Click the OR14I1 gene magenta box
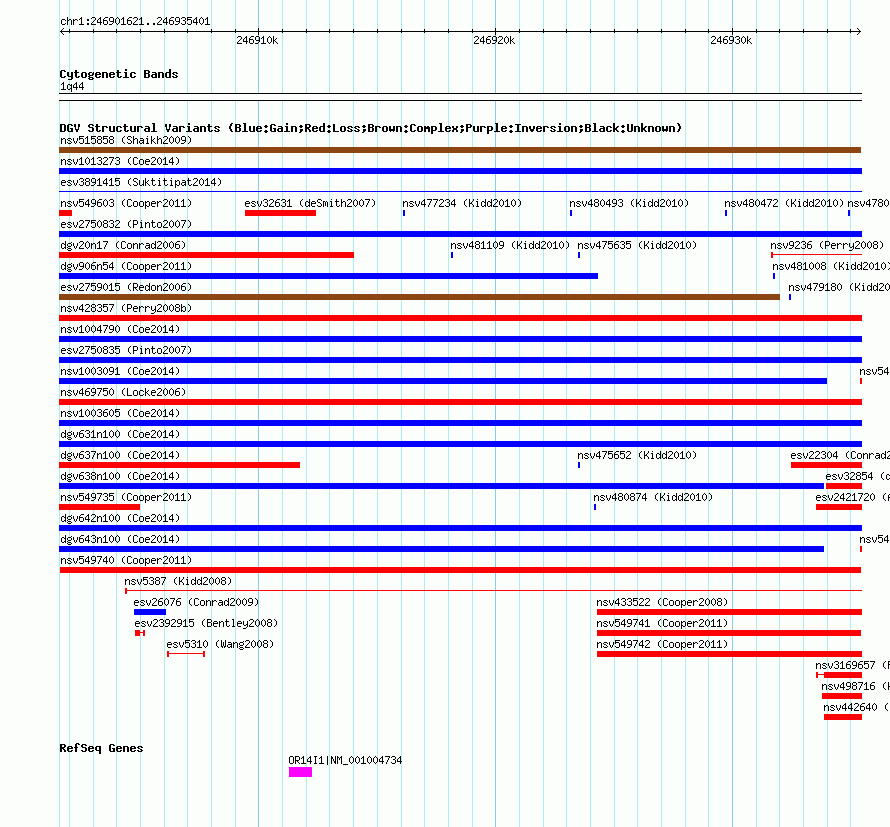Screen dimensions: 890x827 tap(300, 772)
